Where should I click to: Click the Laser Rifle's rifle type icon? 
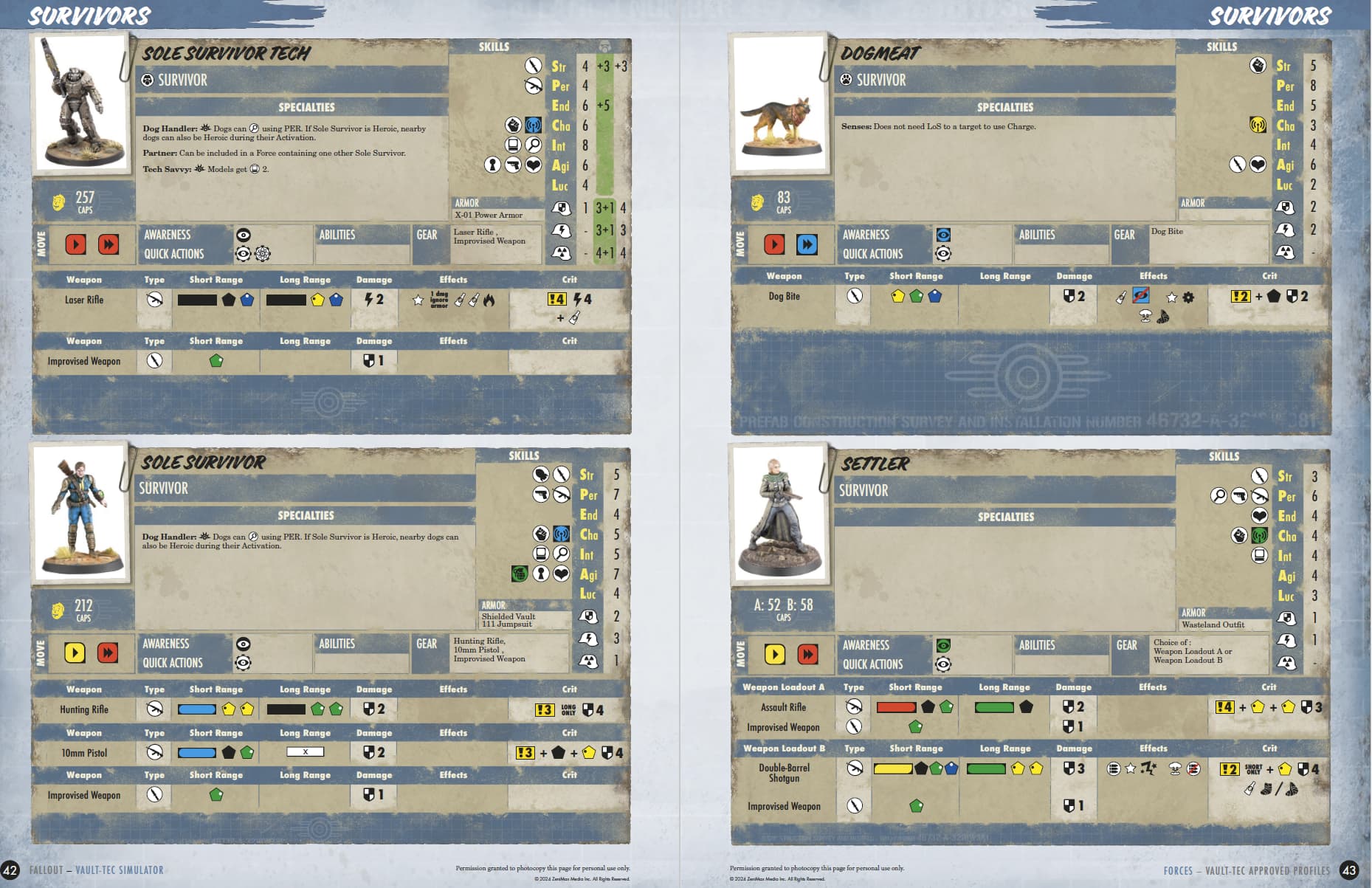[154, 300]
